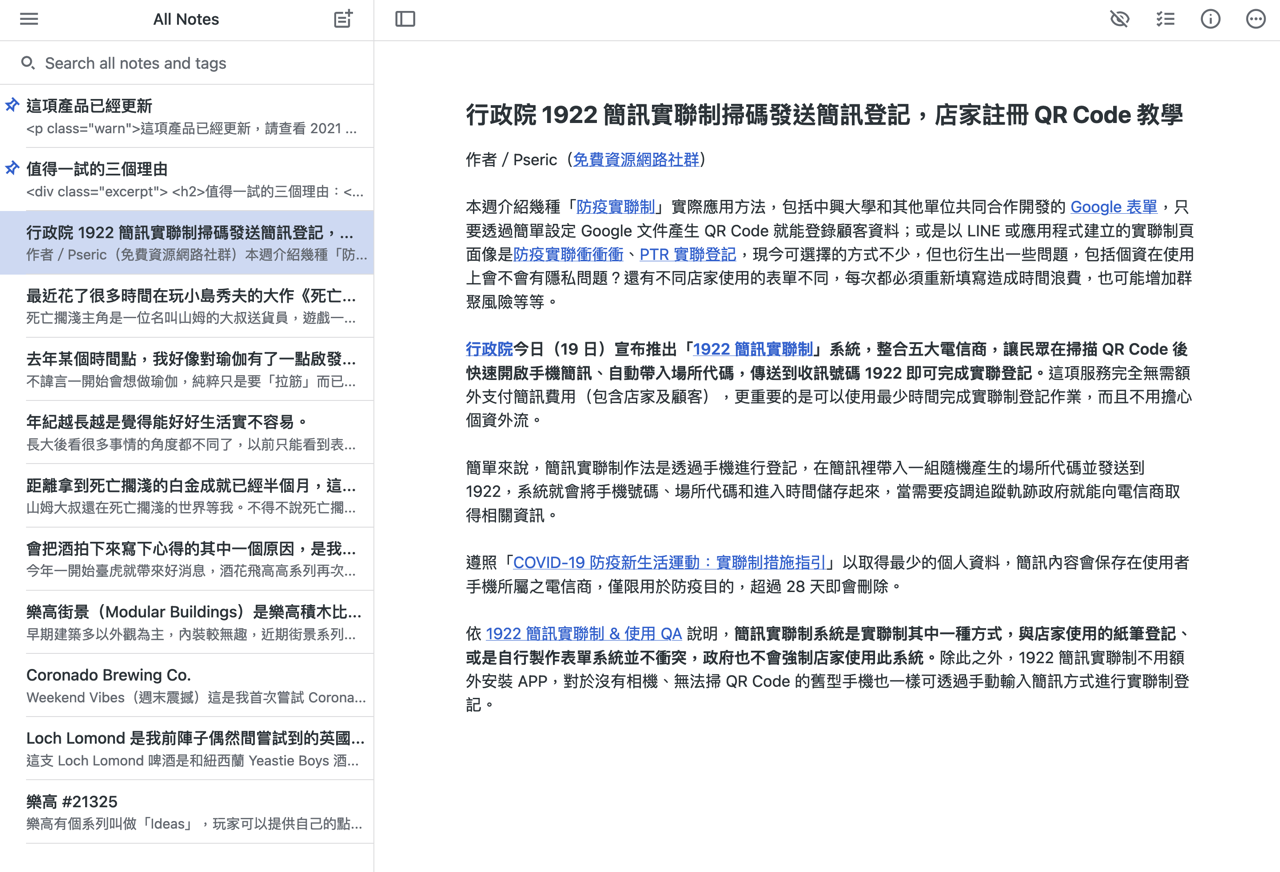
Task: Open the bold 1922 簡訊實聯制 link
Action: 753,349
